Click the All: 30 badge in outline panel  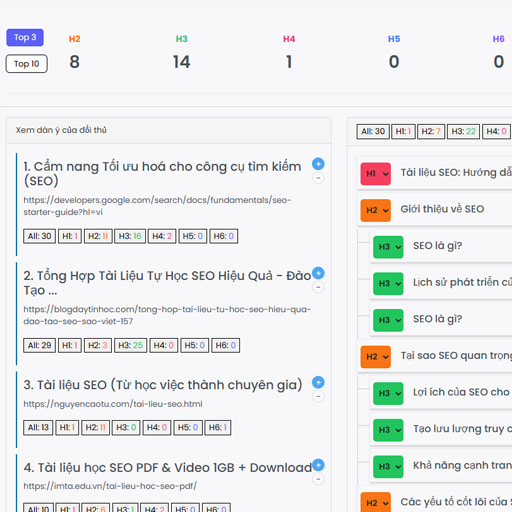pos(373,131)
